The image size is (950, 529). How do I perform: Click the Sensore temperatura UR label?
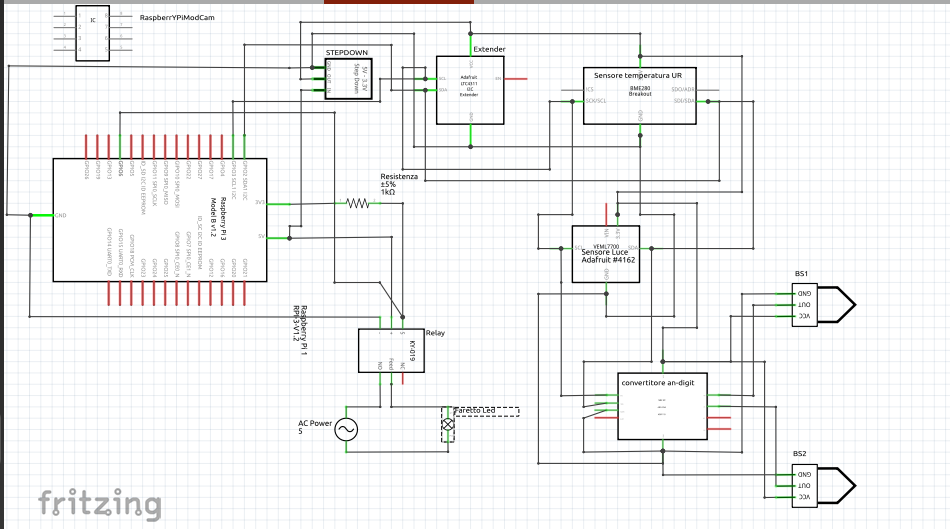[x=638, y=76]
